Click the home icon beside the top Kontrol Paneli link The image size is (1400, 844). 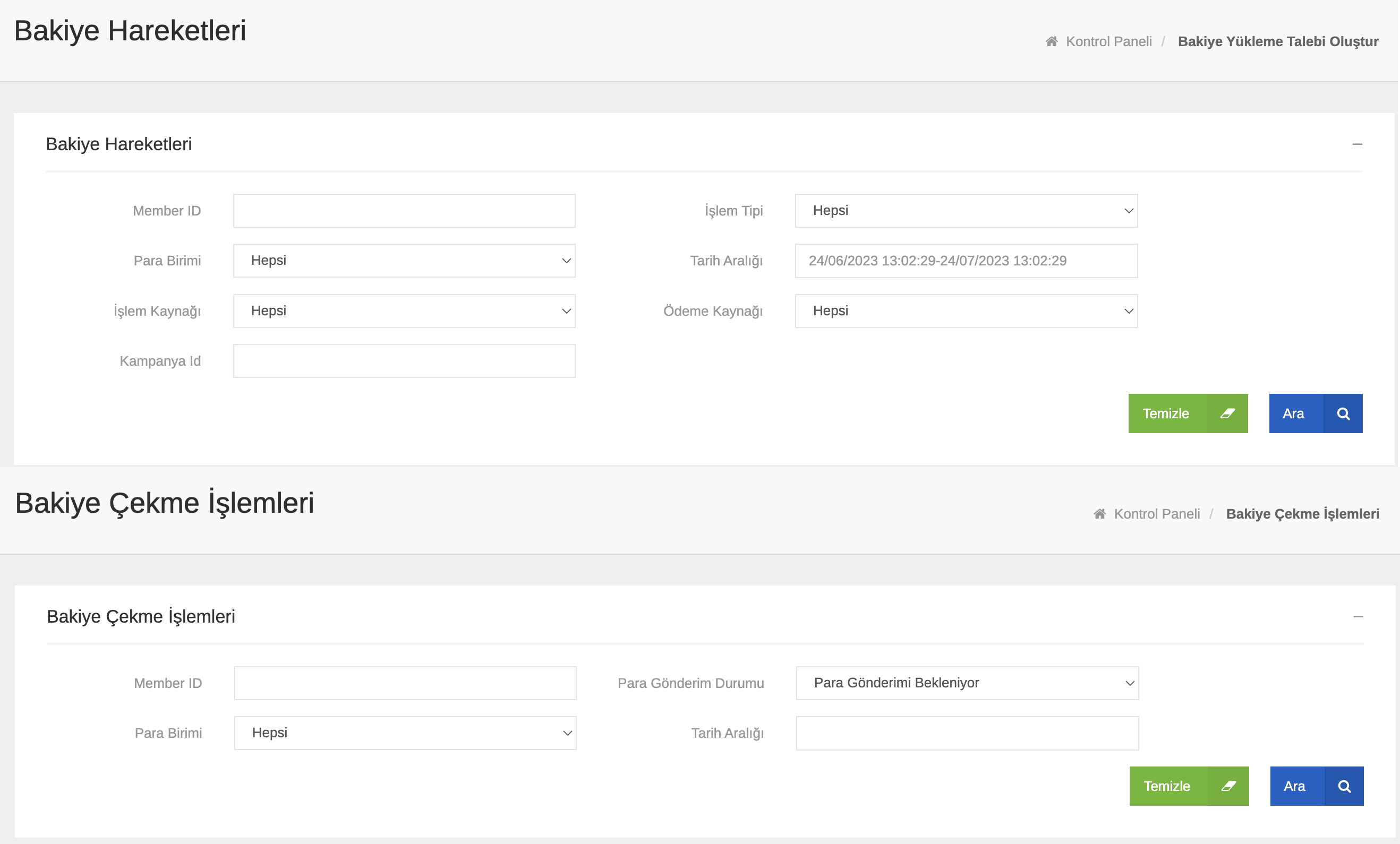1052,41
